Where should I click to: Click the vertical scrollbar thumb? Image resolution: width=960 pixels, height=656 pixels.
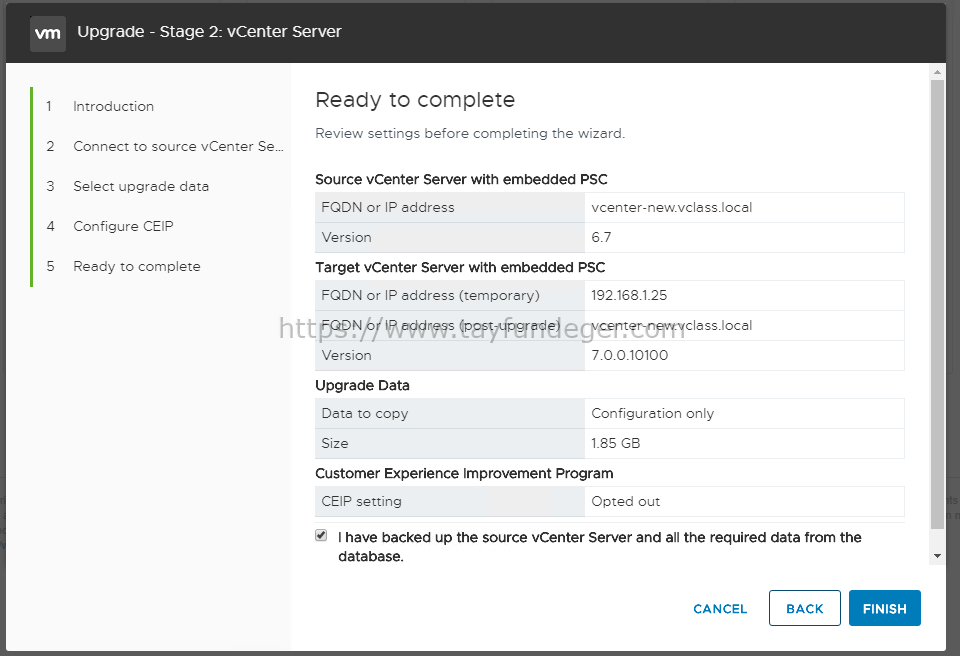point(937,304)
